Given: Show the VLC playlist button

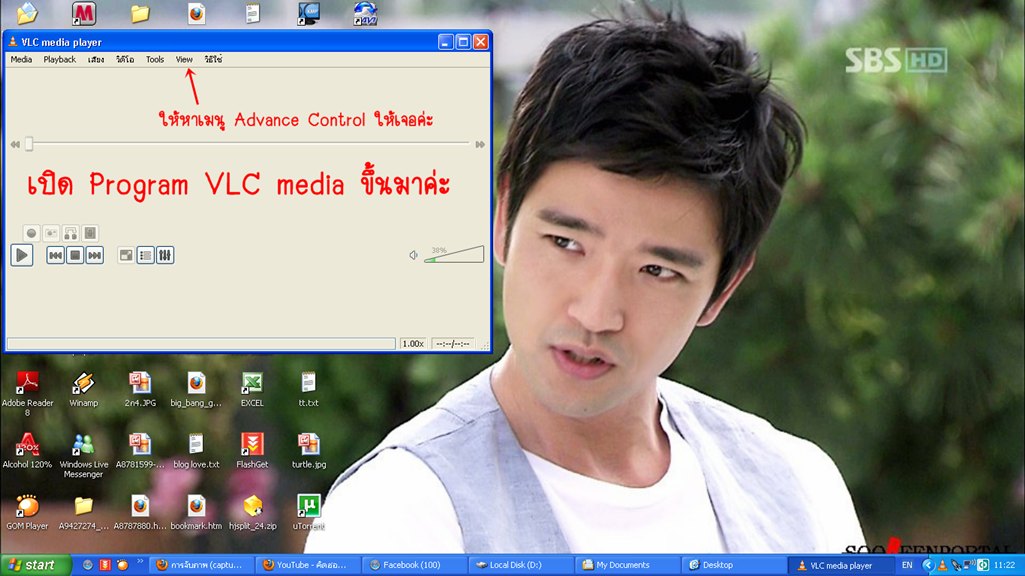Looking at the screenshot, I should pyautogui.click(x=146, y=255).
